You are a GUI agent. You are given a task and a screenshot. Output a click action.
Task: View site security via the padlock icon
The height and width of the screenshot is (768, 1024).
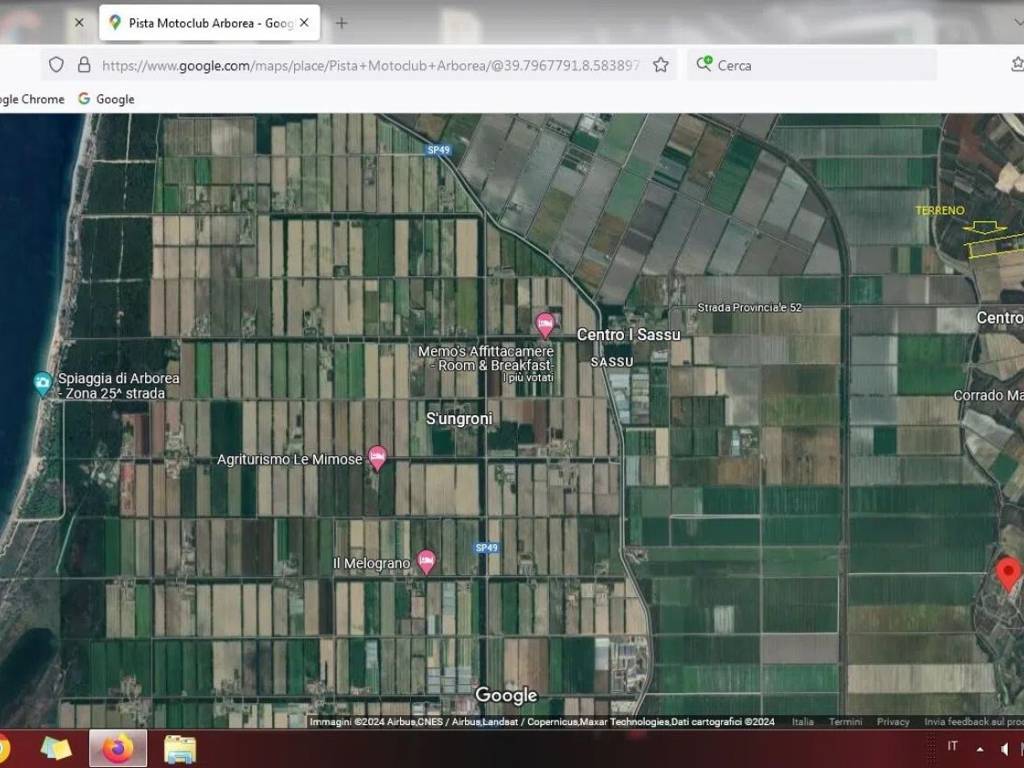click(84, 65)
